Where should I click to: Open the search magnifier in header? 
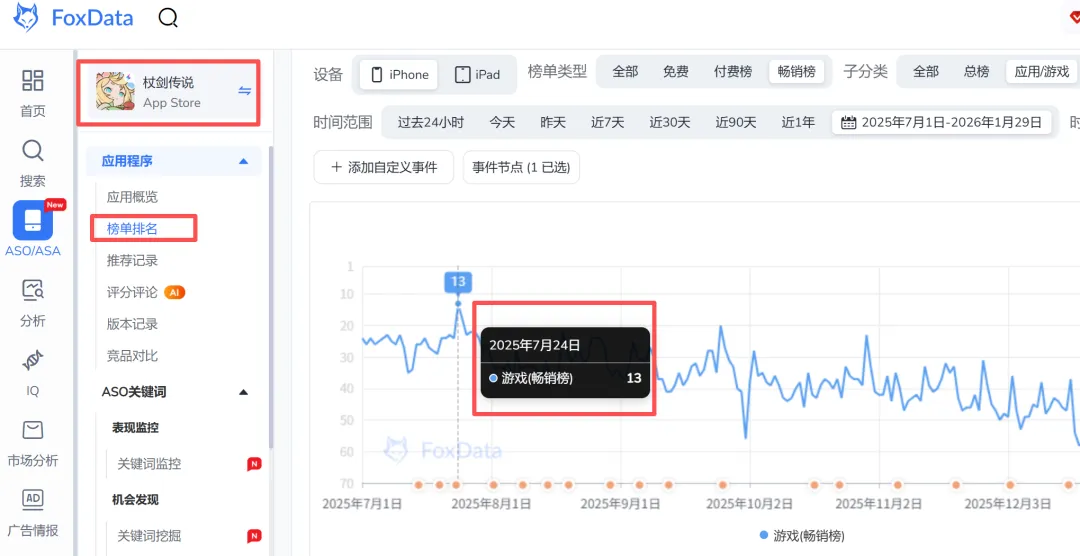[168, 18]
